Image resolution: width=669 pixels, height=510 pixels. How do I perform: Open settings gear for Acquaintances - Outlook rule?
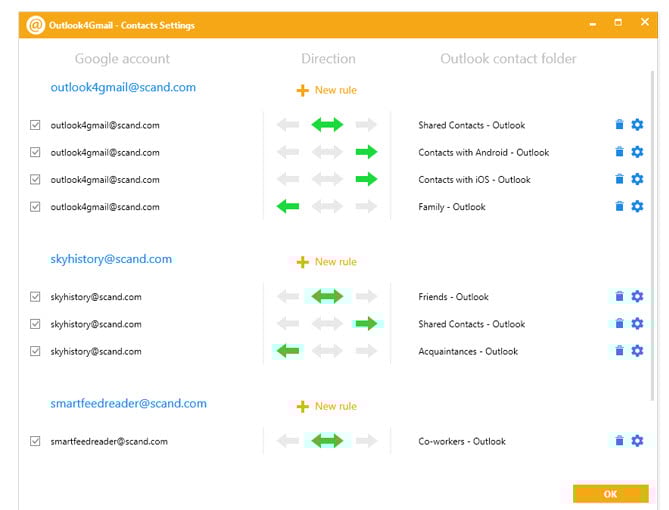[x=637, y=351]
